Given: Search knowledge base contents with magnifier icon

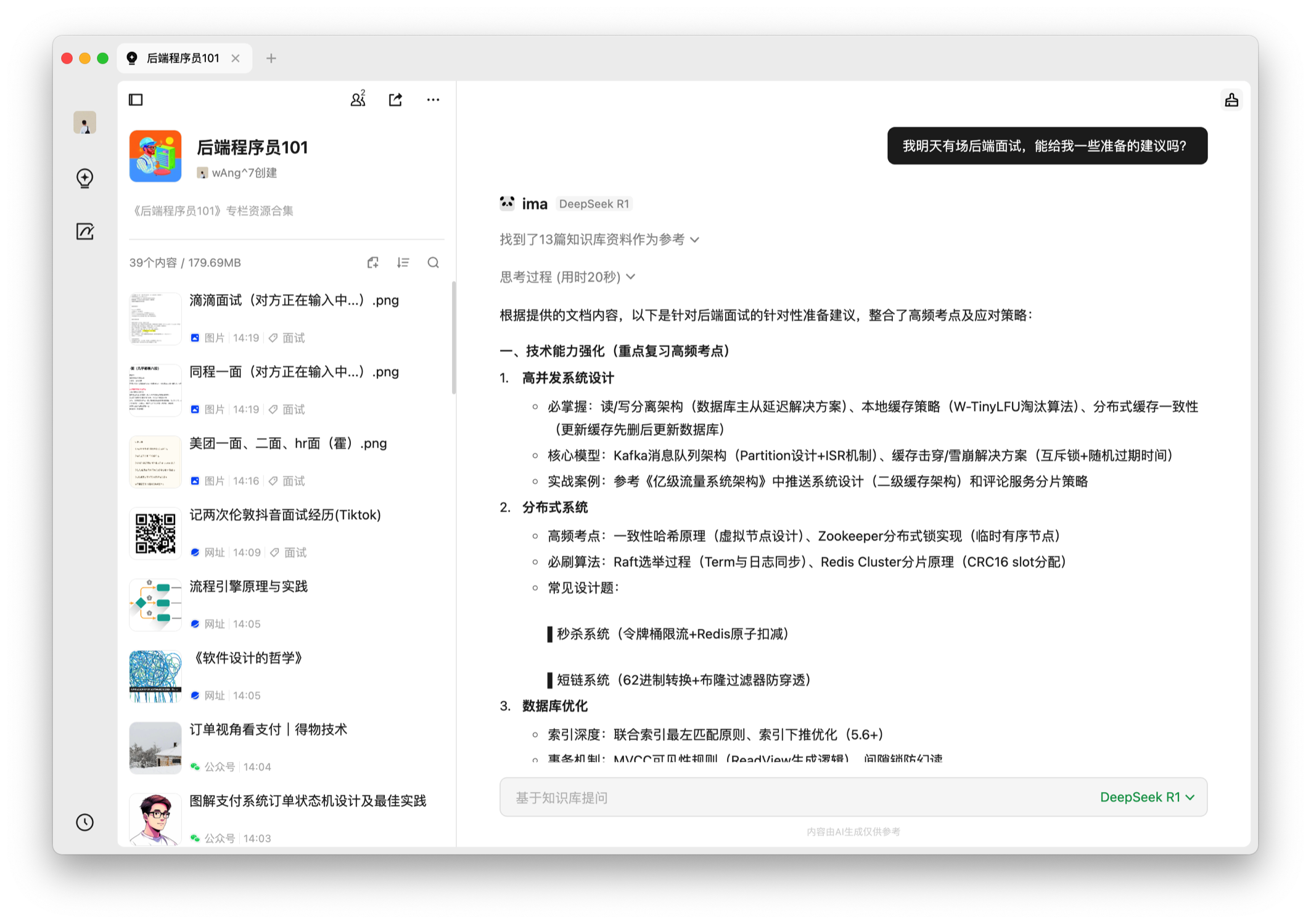Looking at the screenshot, I should (434, 263).
